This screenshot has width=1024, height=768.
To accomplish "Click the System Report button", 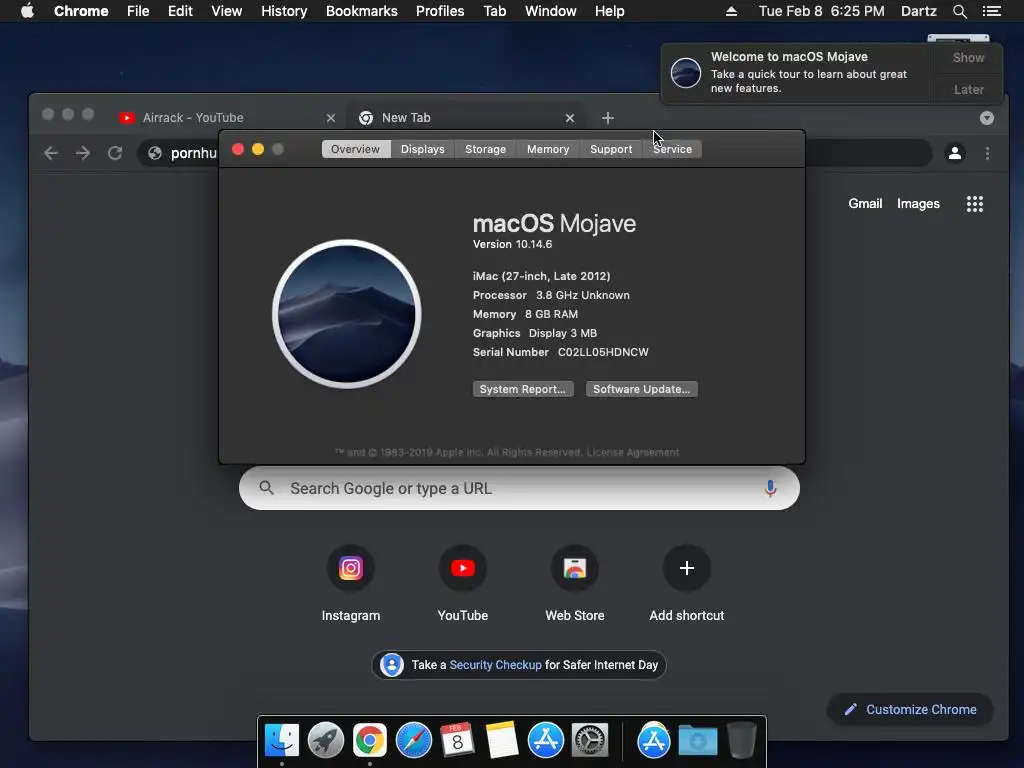I will [x=523, y=389].
